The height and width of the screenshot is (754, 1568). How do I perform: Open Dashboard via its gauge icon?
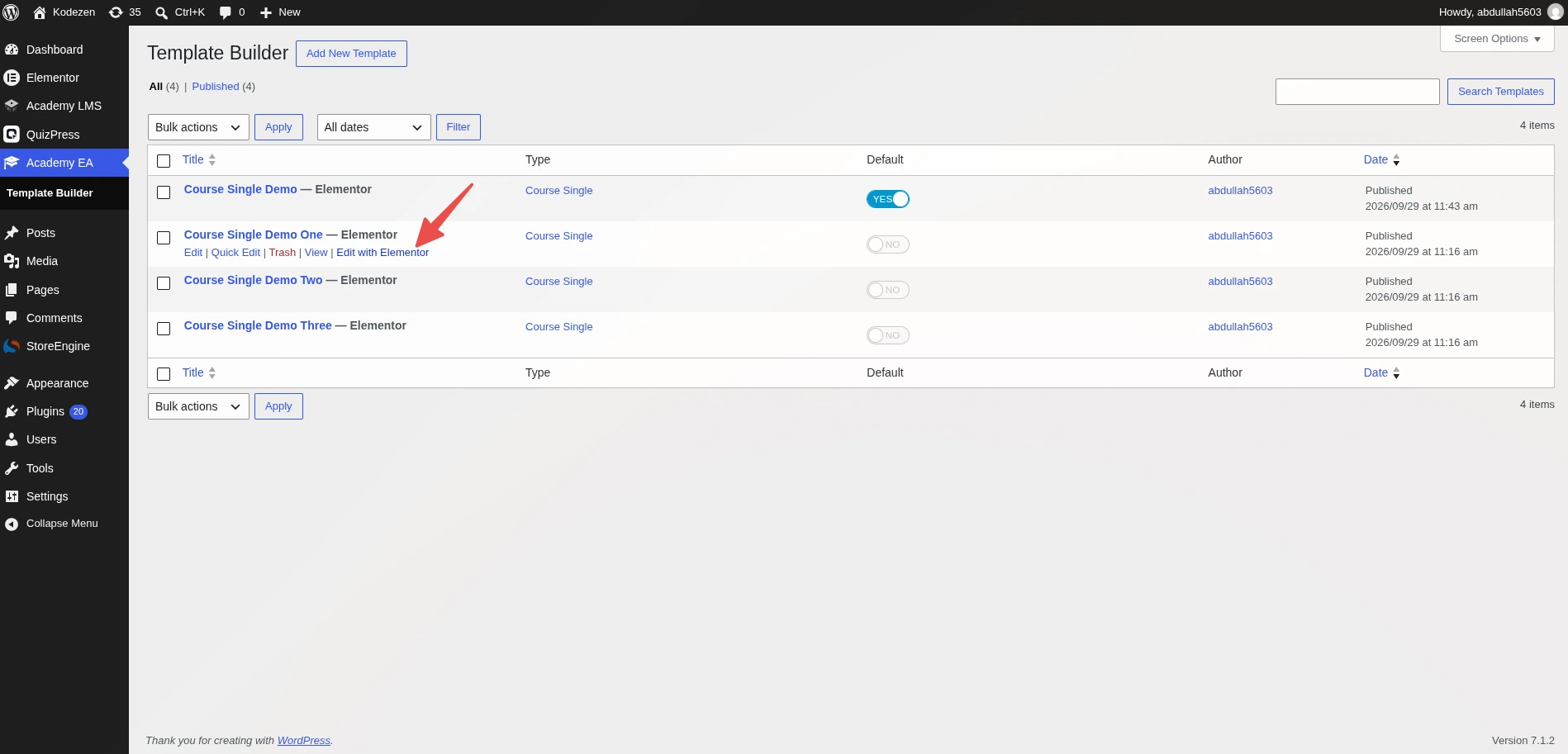tap(12, 50)
